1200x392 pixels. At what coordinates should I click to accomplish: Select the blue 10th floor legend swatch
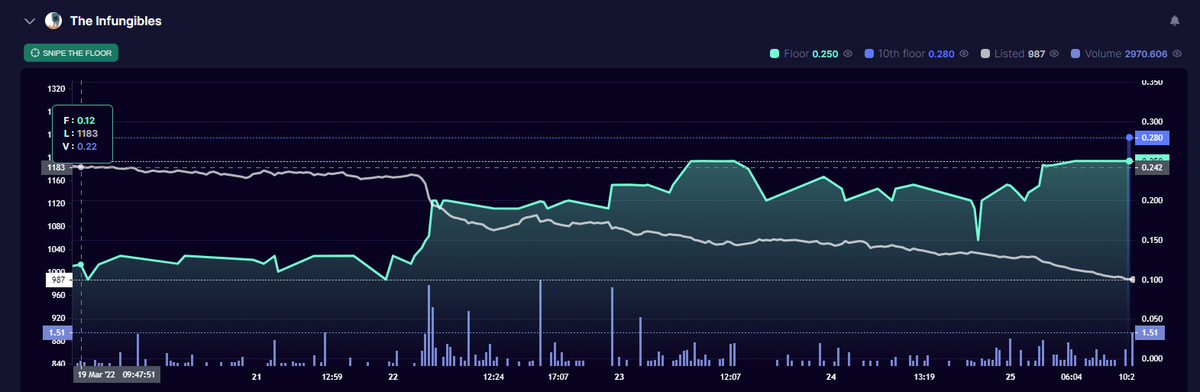(869, 53)
